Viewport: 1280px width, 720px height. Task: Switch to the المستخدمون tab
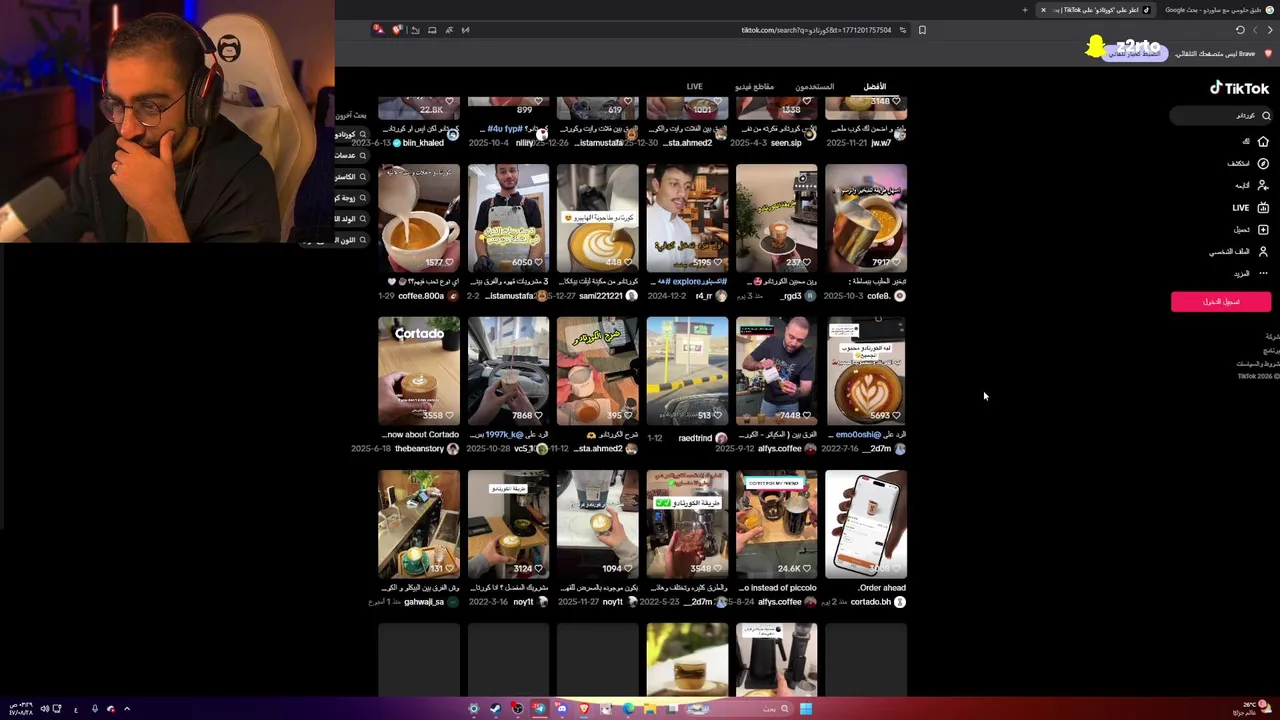click(x=815, y=87)
